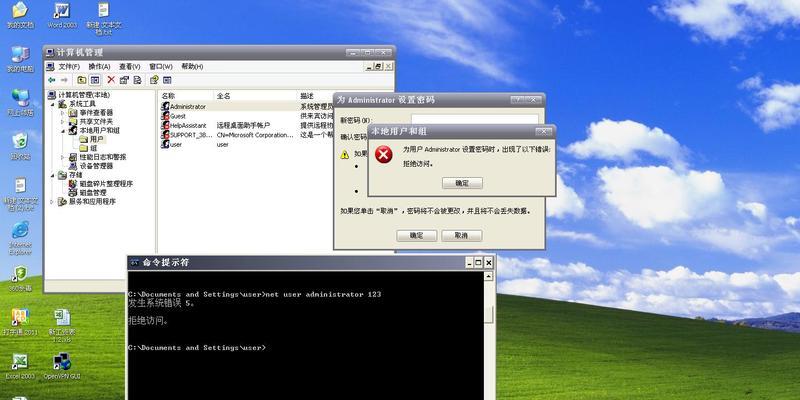Select the 新工资表 xls desktop file

point(62,326)
